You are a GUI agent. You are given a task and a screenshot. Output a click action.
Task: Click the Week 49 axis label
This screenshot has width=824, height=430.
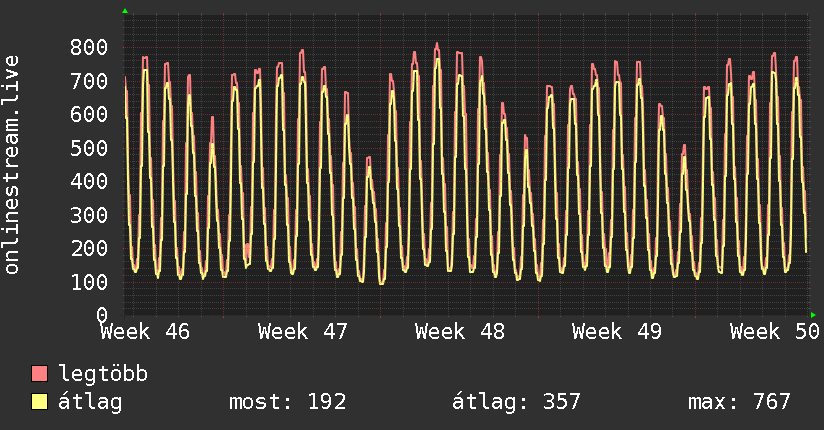(617, 332)
